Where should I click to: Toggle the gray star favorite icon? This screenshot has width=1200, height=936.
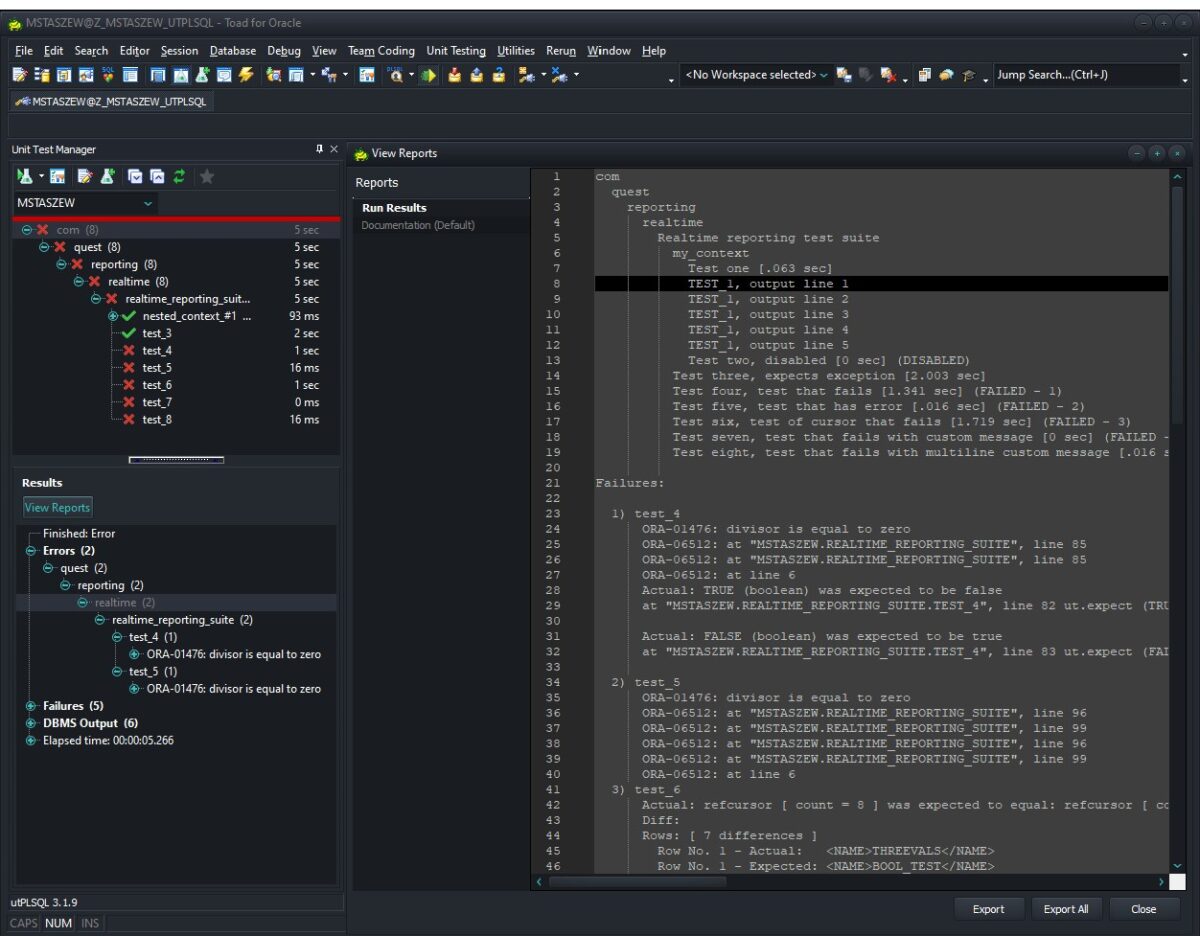tap(207, 177)
